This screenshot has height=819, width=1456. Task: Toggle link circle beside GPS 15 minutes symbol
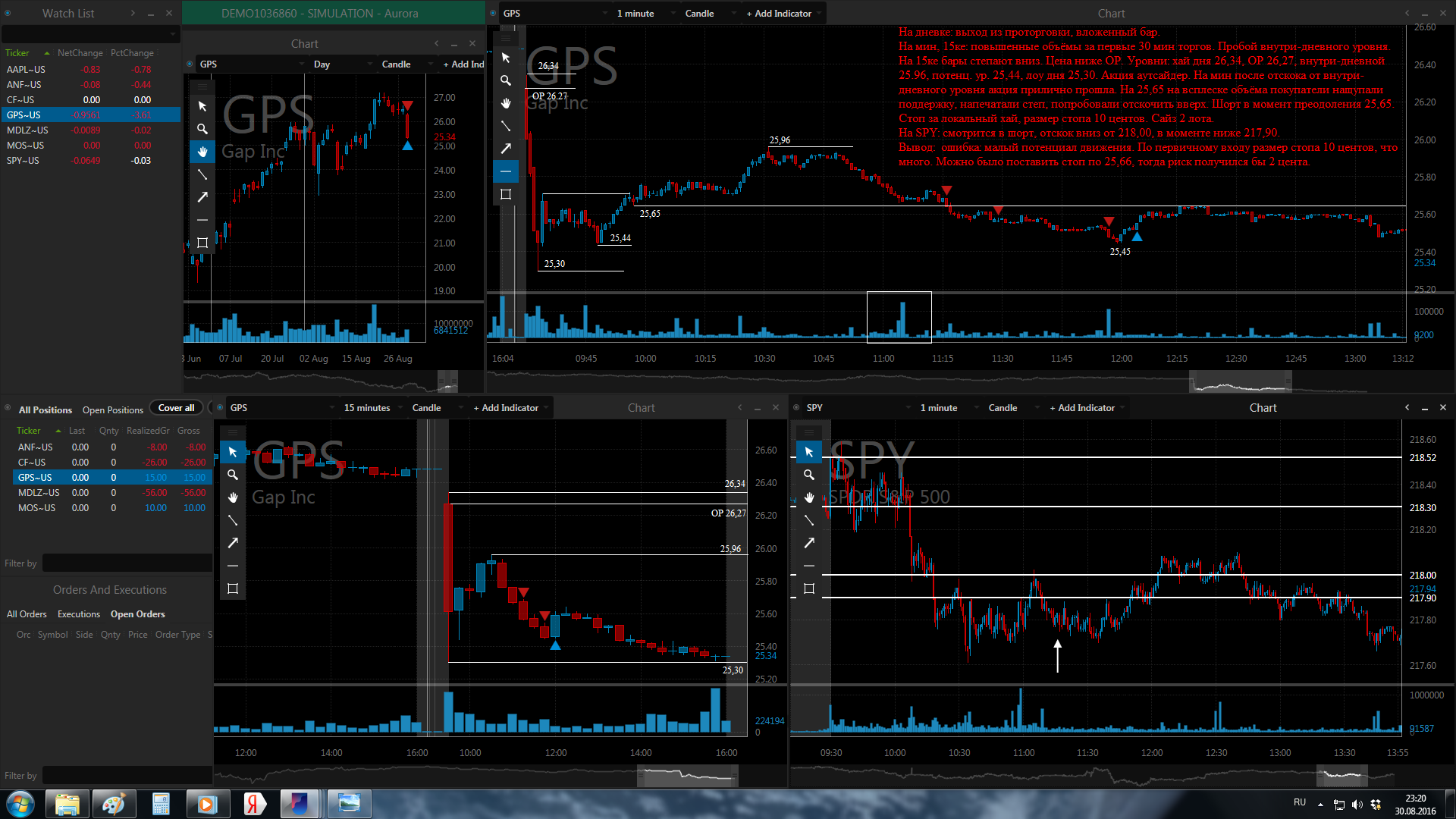click(220, 407)
